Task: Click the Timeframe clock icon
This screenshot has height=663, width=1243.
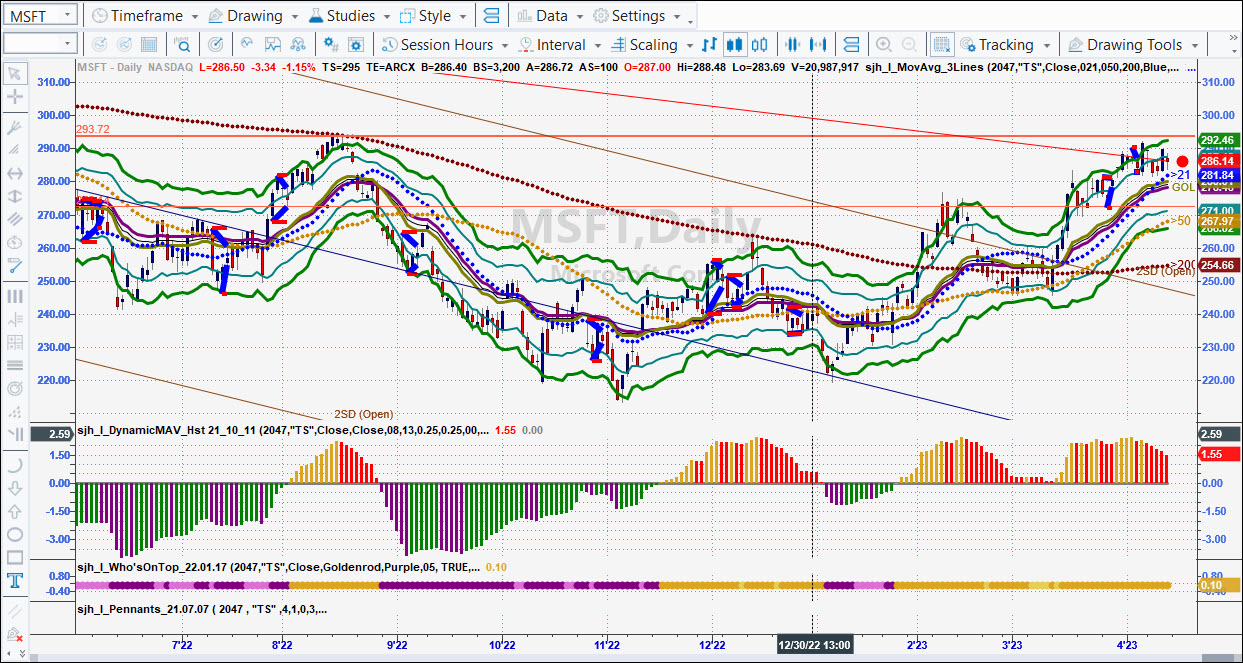Action: (x=99, y=16)
